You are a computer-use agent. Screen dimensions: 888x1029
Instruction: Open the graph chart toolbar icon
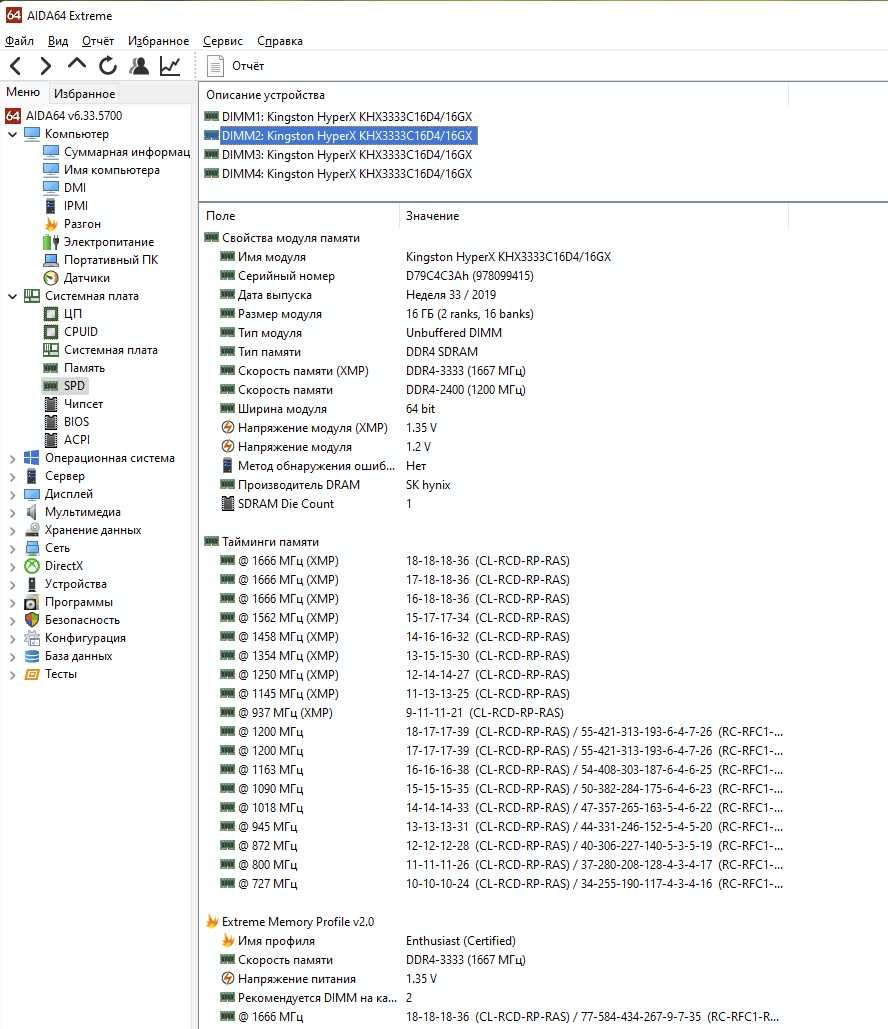coord(170,66)
